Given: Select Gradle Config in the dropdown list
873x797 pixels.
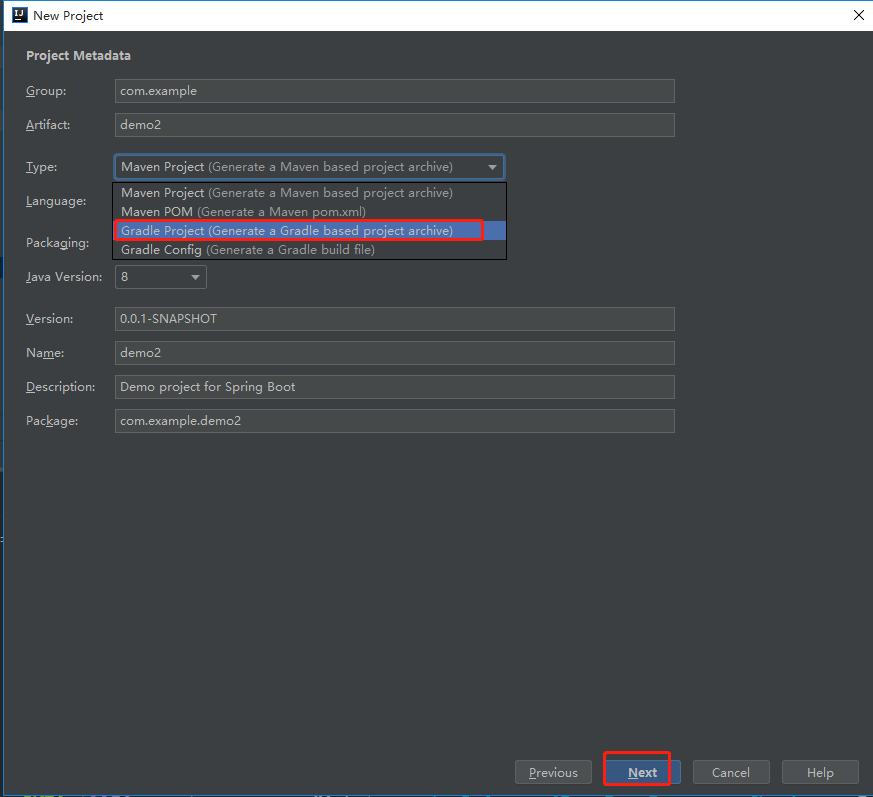Looking at the screenshot, I should 310,250.
